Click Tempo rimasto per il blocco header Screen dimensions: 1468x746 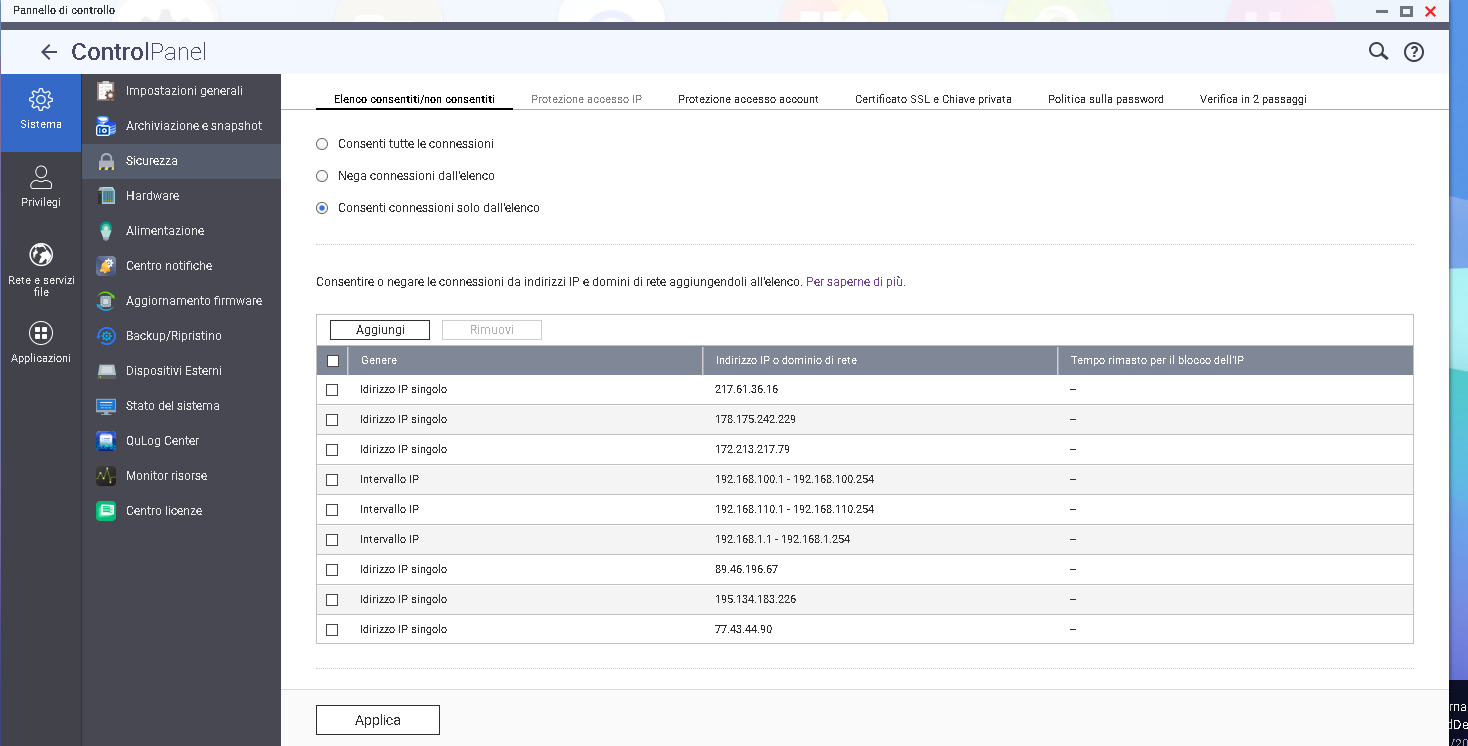(1235, 360)
